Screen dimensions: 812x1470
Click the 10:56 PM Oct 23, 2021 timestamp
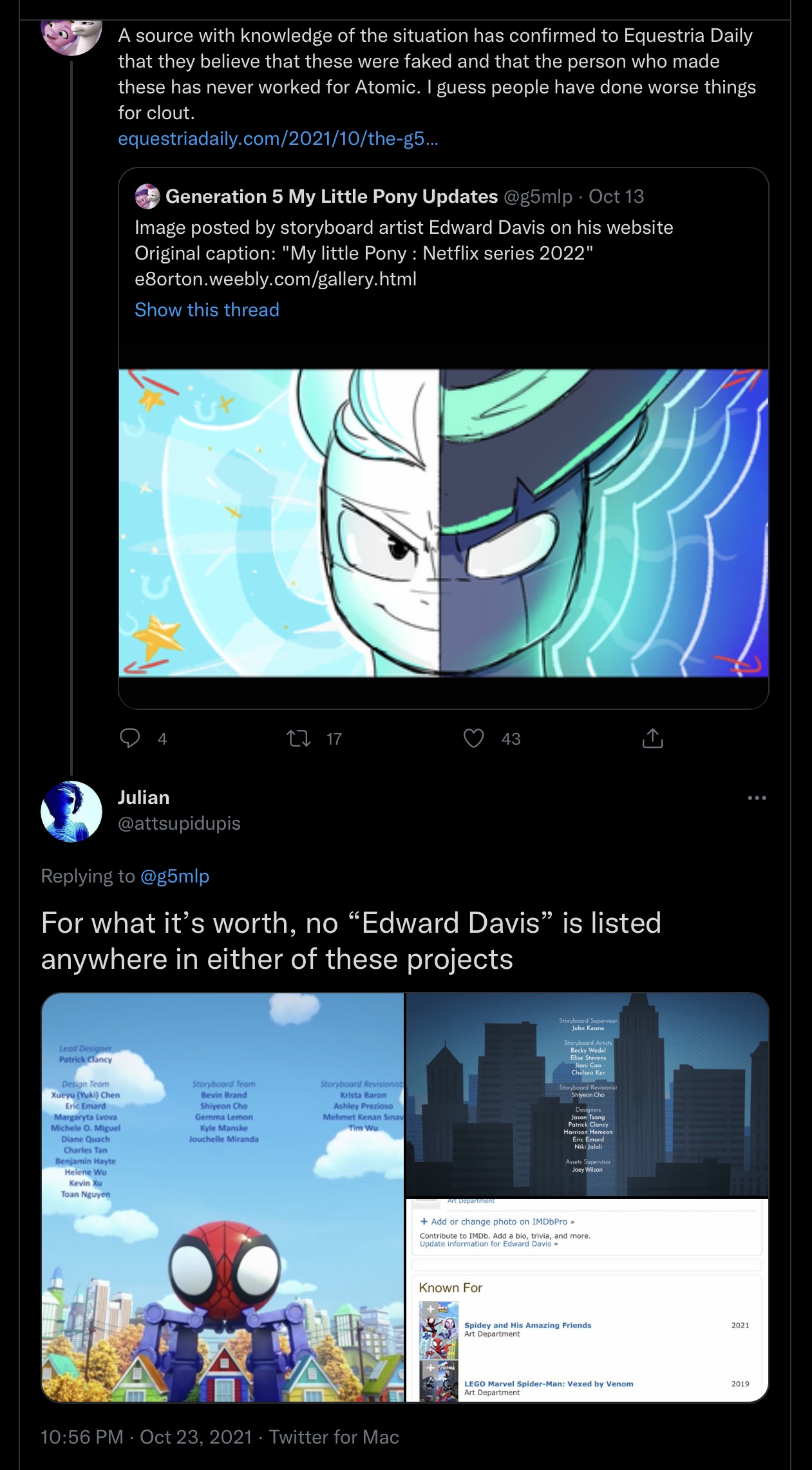(x=146, y=1437)
